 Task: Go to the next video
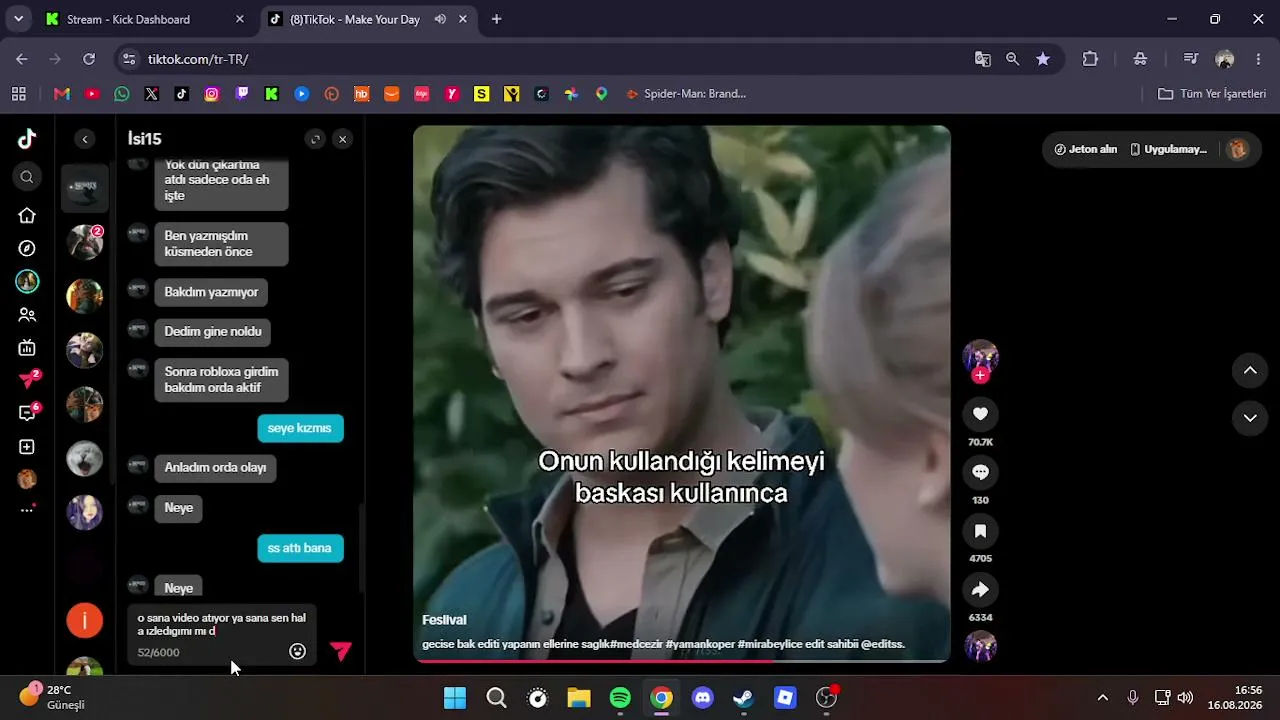(1250, 418)
